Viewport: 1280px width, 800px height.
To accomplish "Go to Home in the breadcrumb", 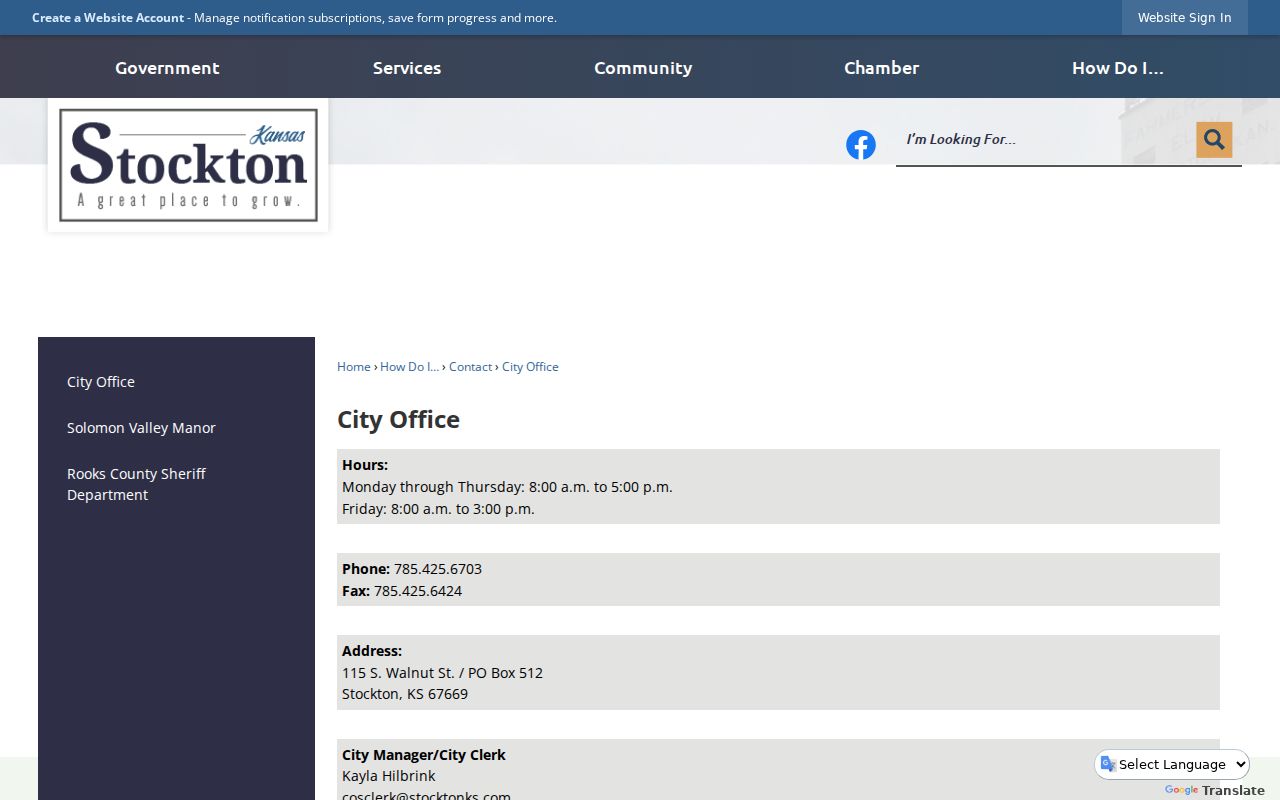I will click(x=354, y=367).
